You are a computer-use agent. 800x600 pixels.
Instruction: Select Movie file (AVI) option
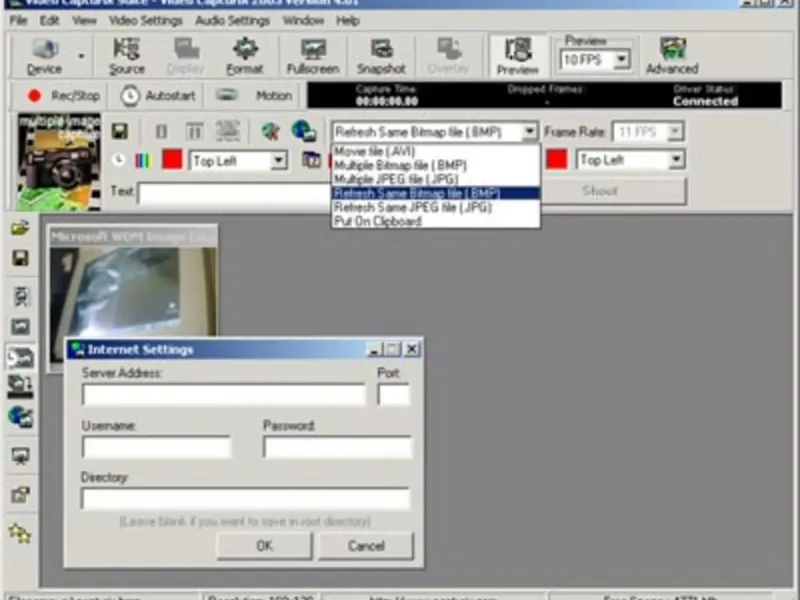point(435,152)
